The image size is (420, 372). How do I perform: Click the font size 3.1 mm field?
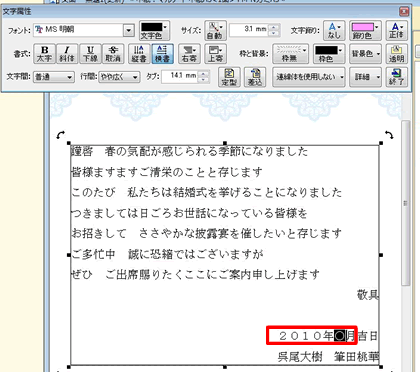tap(250, 29)
